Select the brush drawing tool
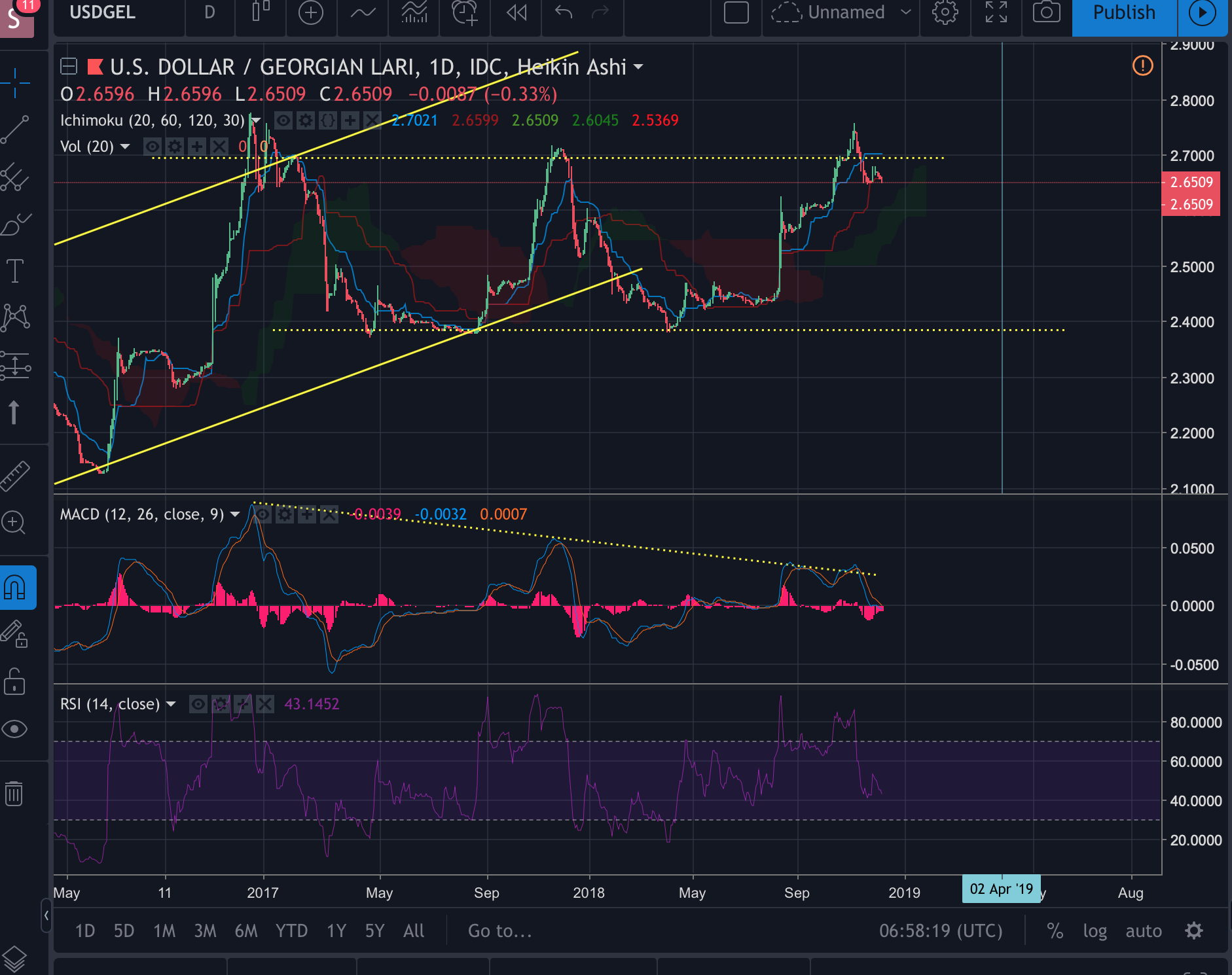Viewport: 1232px width, 975px height. pyautogui.click(x=15, y=224)
